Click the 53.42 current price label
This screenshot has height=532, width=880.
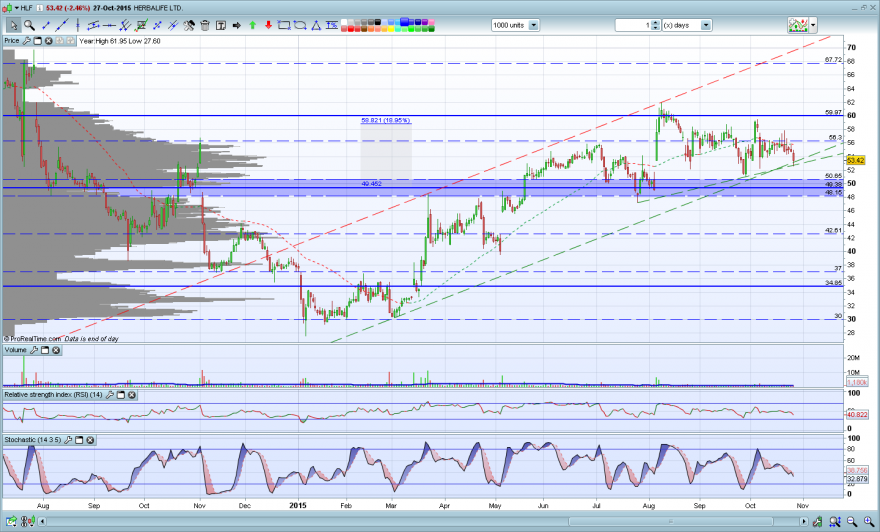(x=857, y=160)
